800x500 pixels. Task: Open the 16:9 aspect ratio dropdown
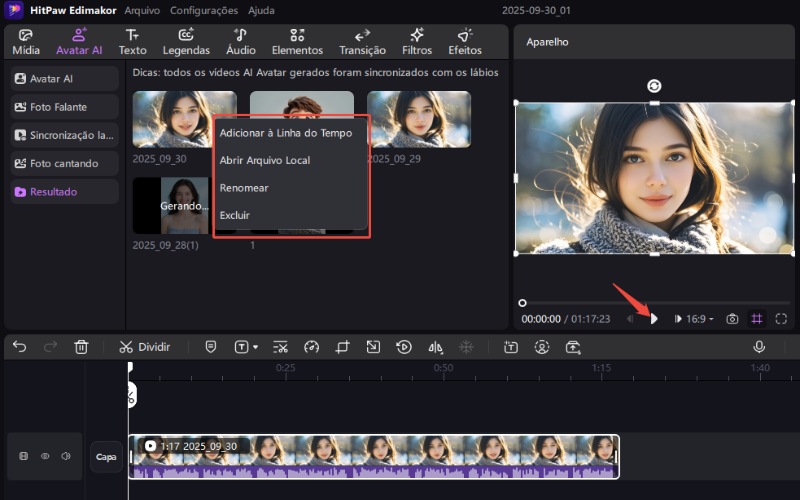coord(700,319)
